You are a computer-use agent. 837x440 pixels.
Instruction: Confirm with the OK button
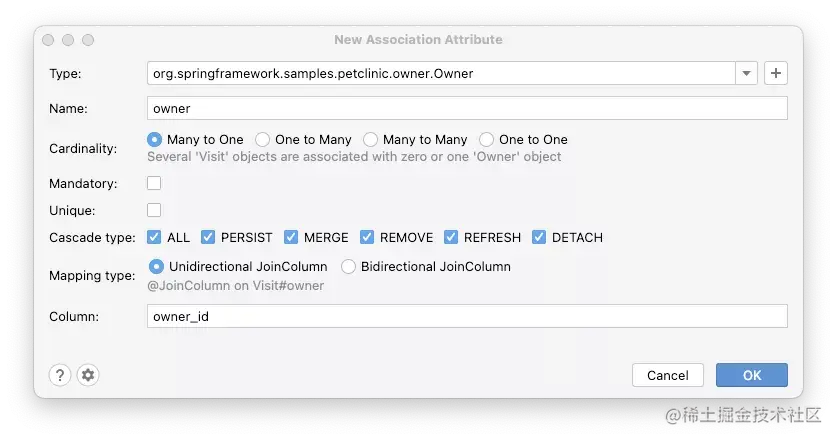coord(752,375)
